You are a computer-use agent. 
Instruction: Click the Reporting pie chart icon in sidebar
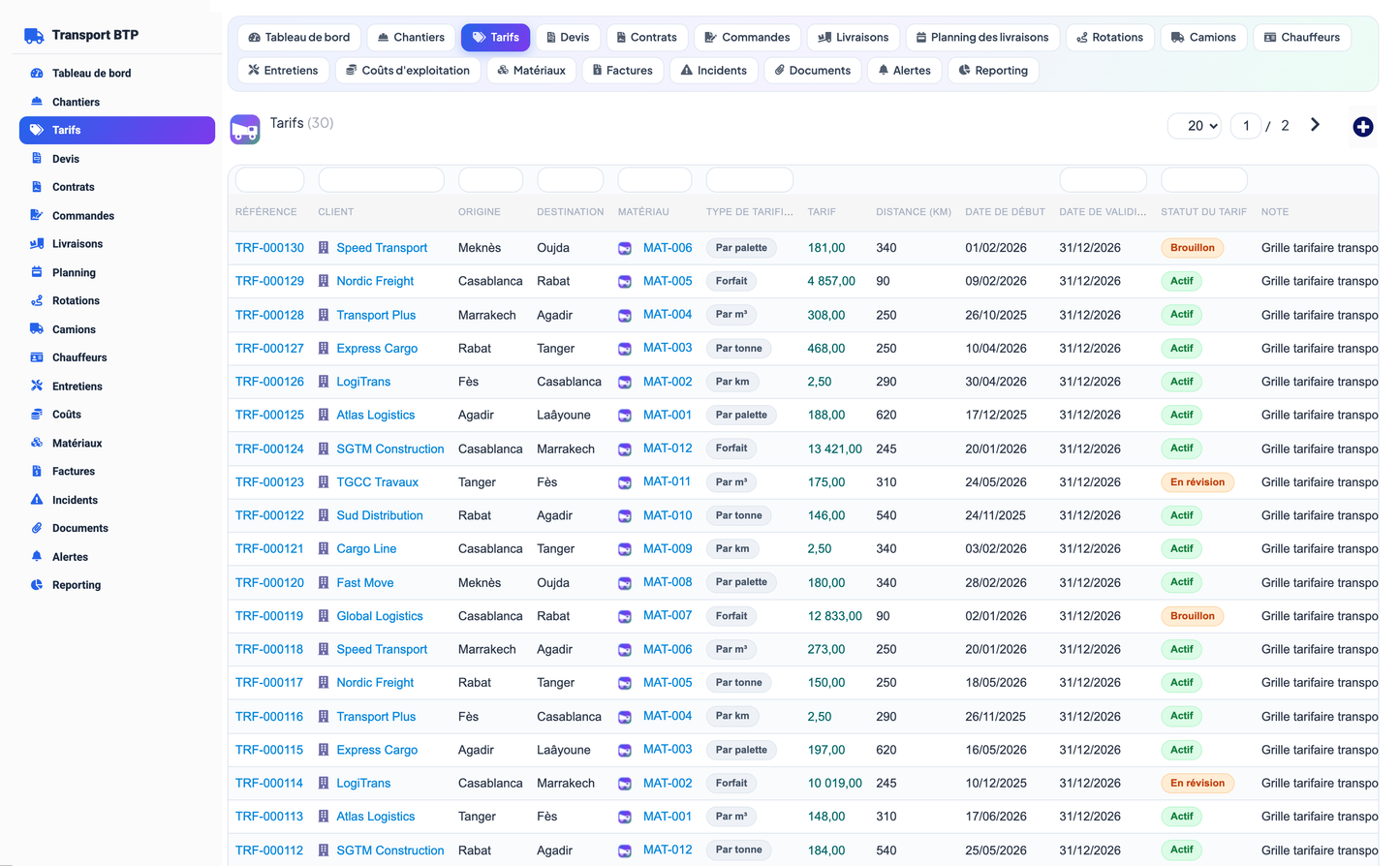tap(37, 585)
